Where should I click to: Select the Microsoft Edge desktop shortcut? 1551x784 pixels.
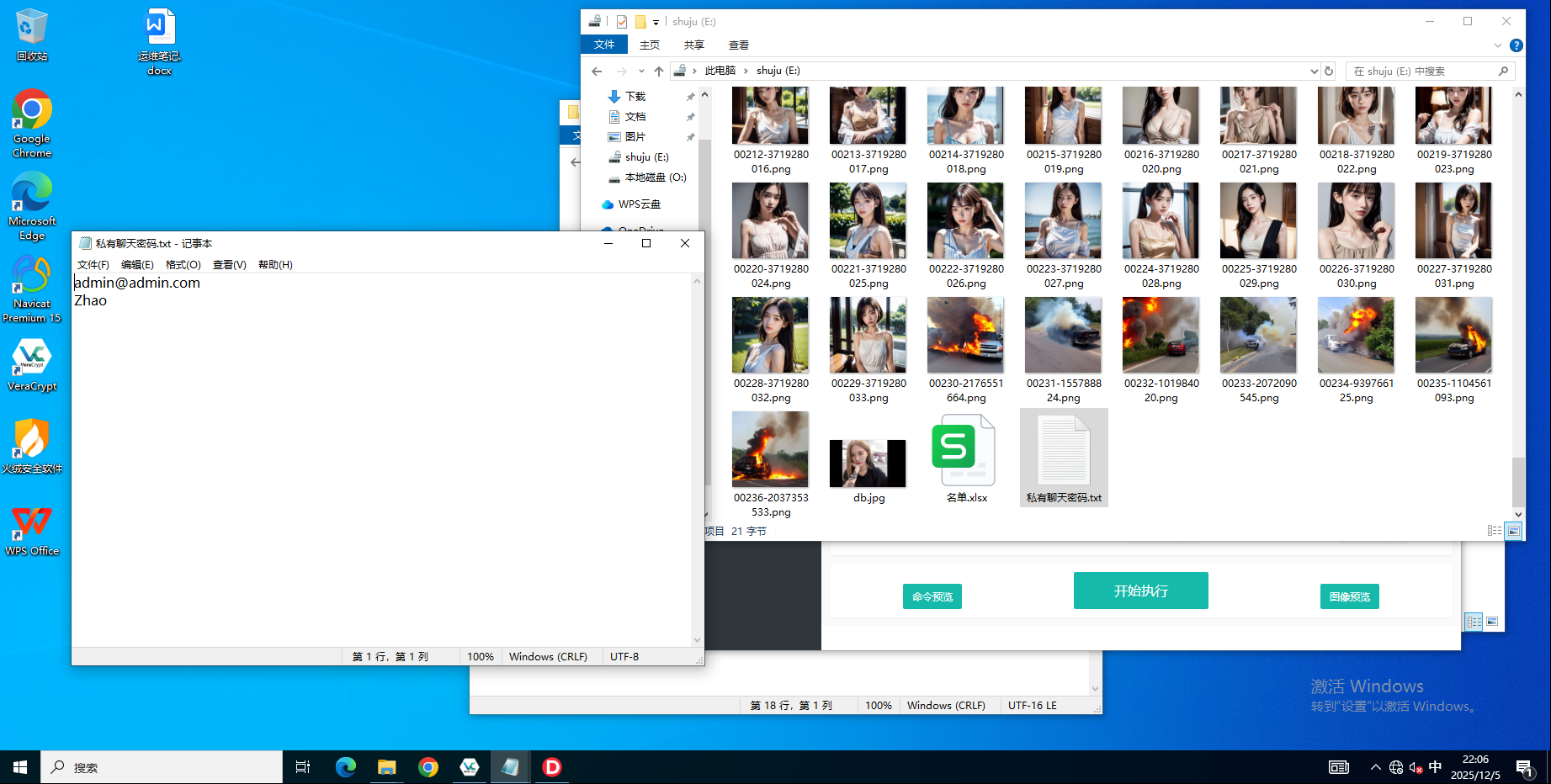(x=32, y=206)
